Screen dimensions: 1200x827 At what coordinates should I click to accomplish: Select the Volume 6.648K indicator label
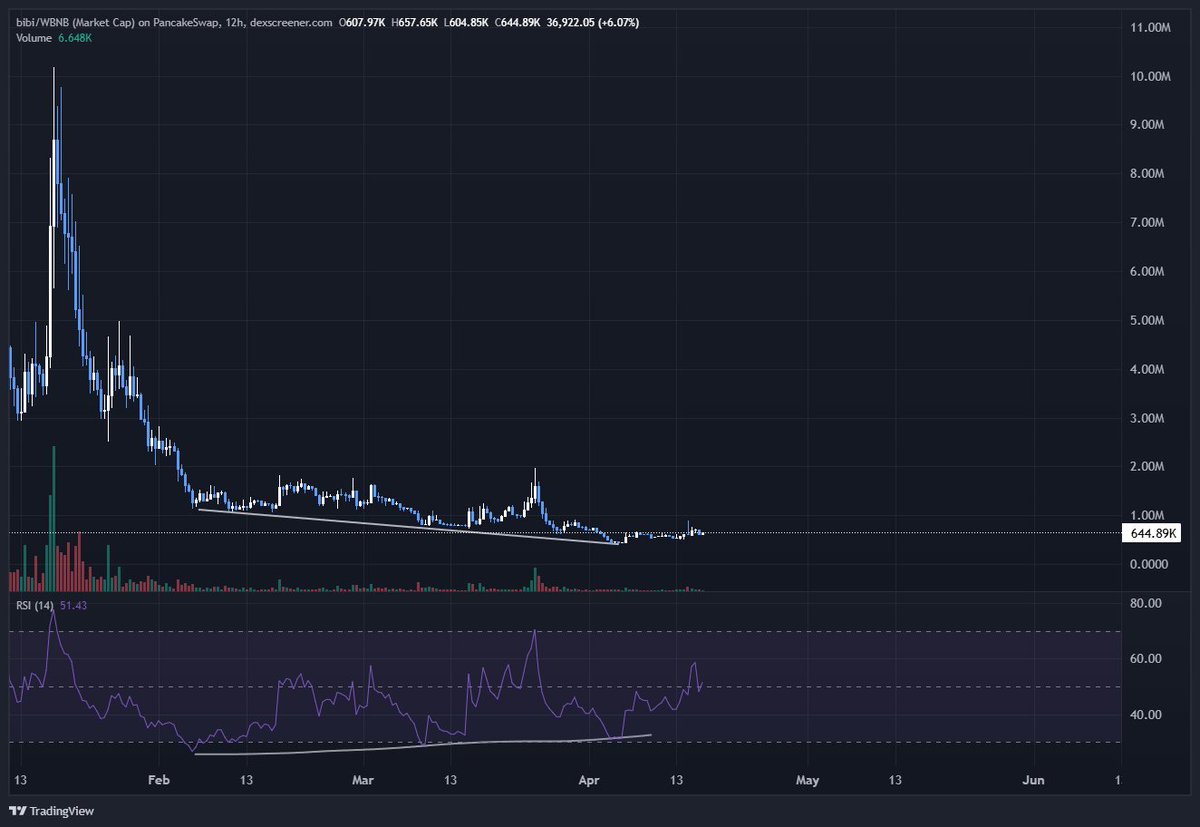(55, 38)
